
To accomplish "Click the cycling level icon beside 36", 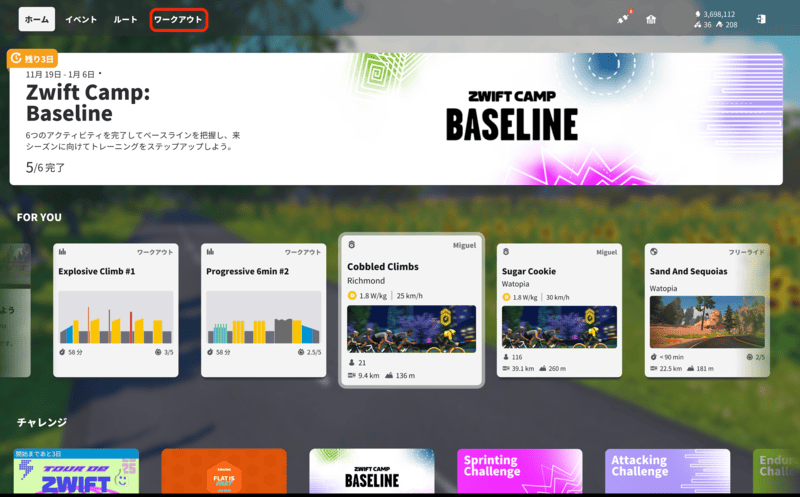I will 697,24.
